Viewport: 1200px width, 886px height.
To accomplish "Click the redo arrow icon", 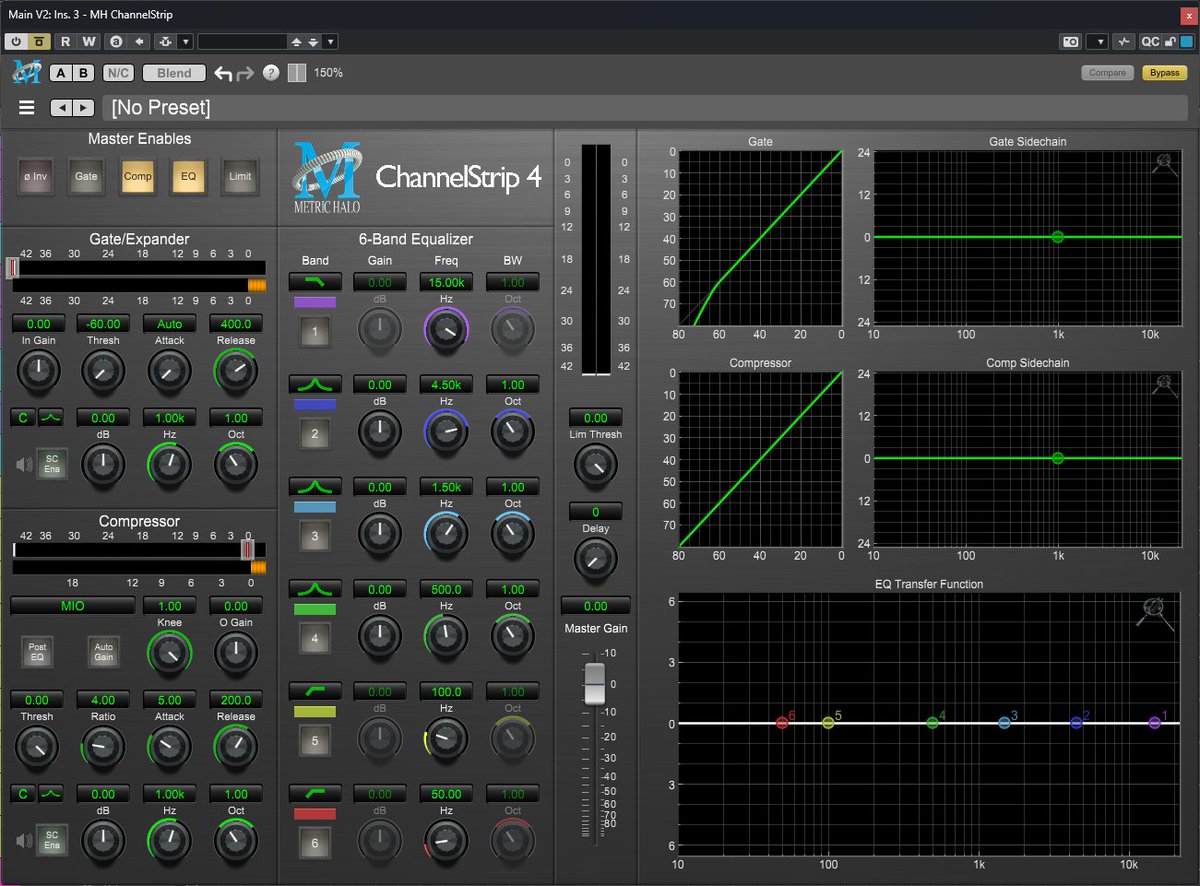I will pos(246,73).
